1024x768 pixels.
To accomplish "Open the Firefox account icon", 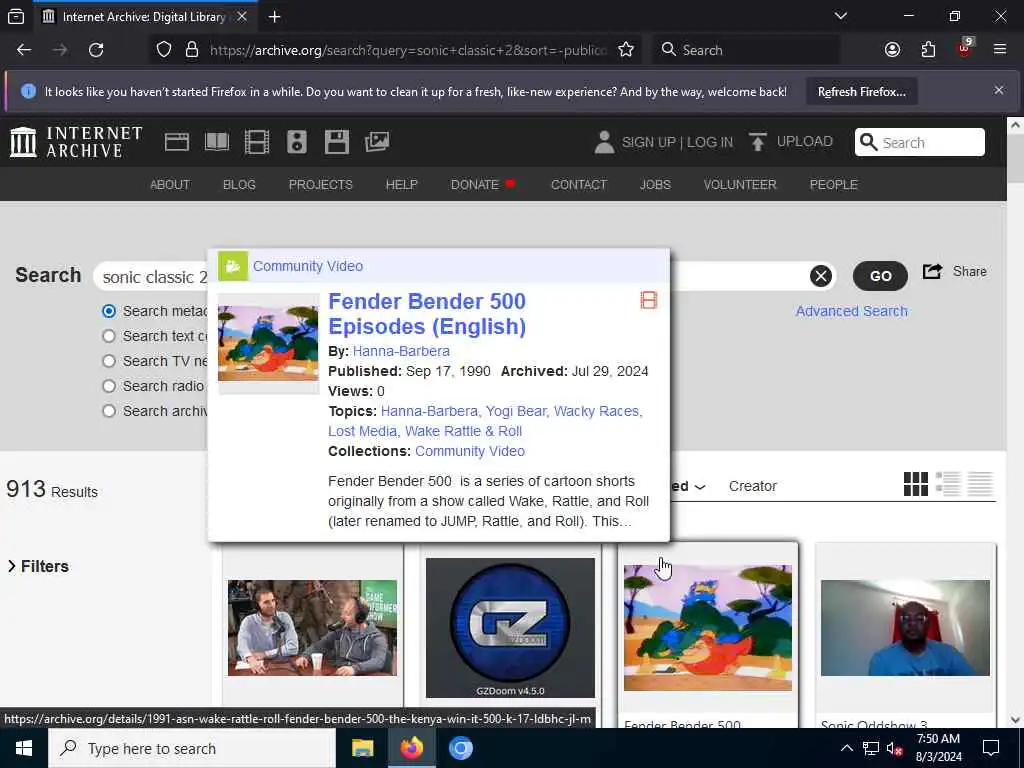I will (x=892, y=50).
